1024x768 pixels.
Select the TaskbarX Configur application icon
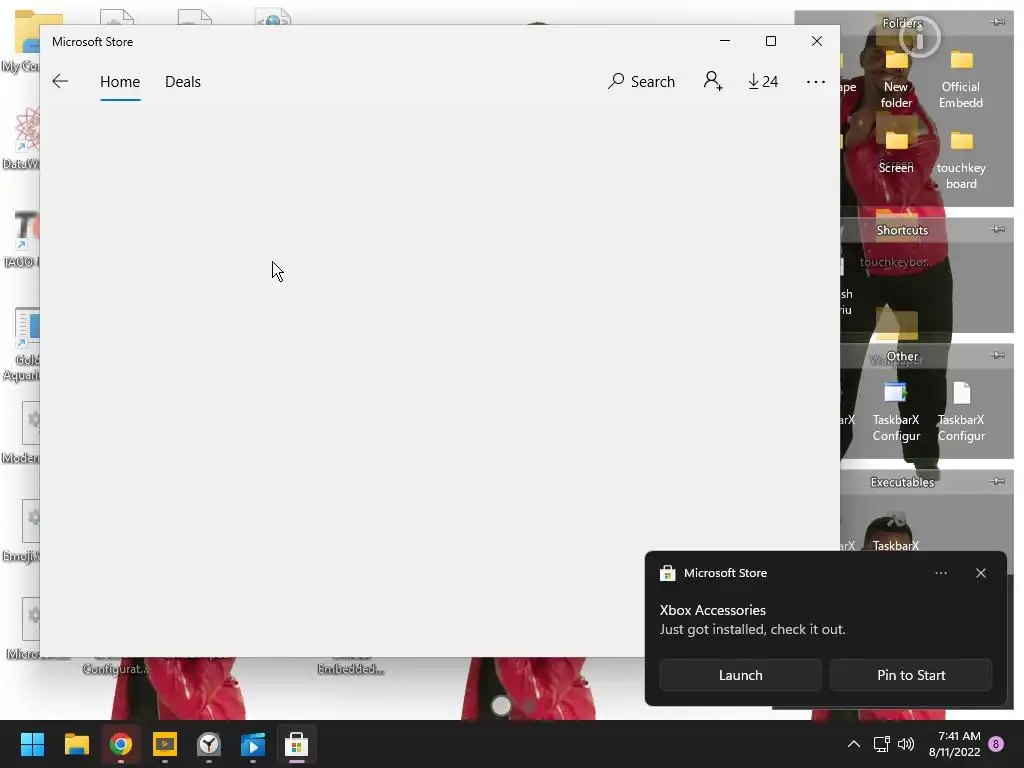[896, 412]
